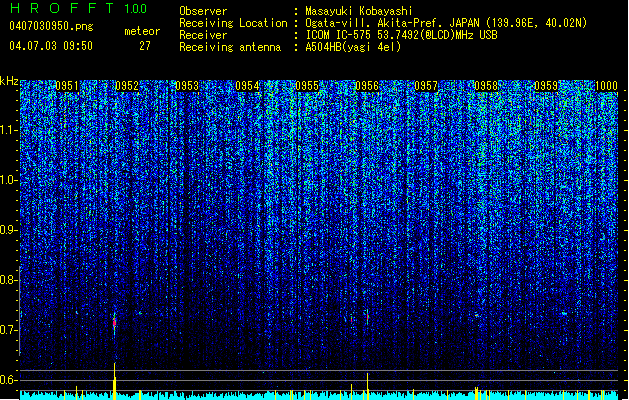Click the 0958 time marker
This screenshot has width=629, height=400.
point(486,86)
